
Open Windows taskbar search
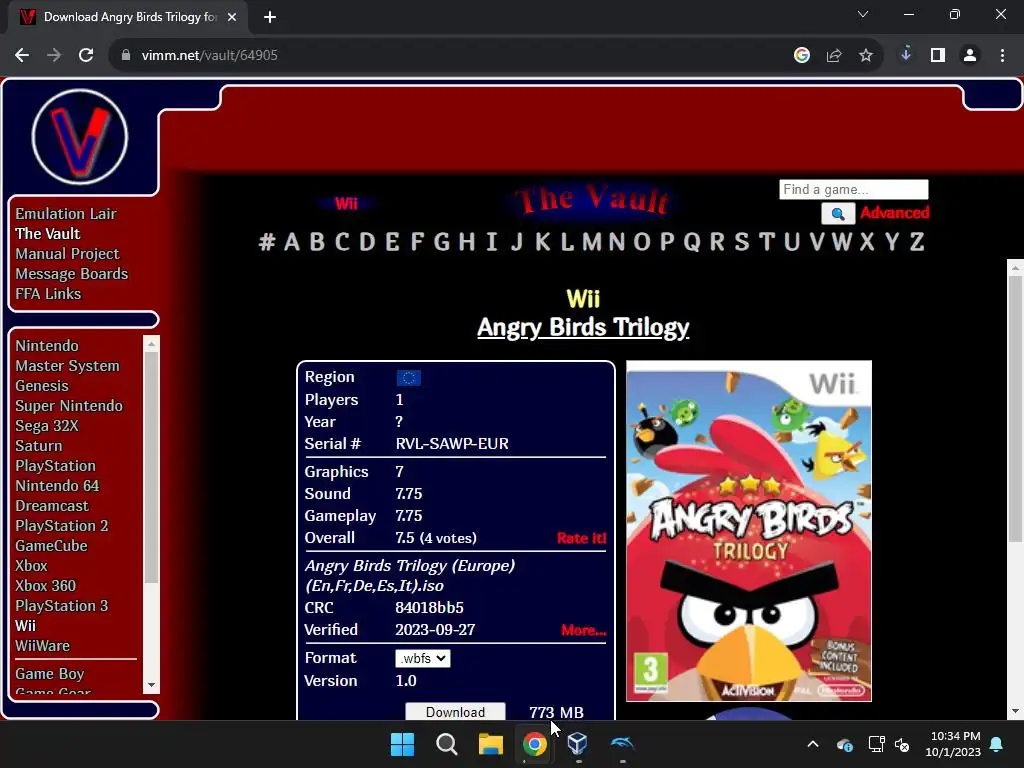tap(447, 744)
